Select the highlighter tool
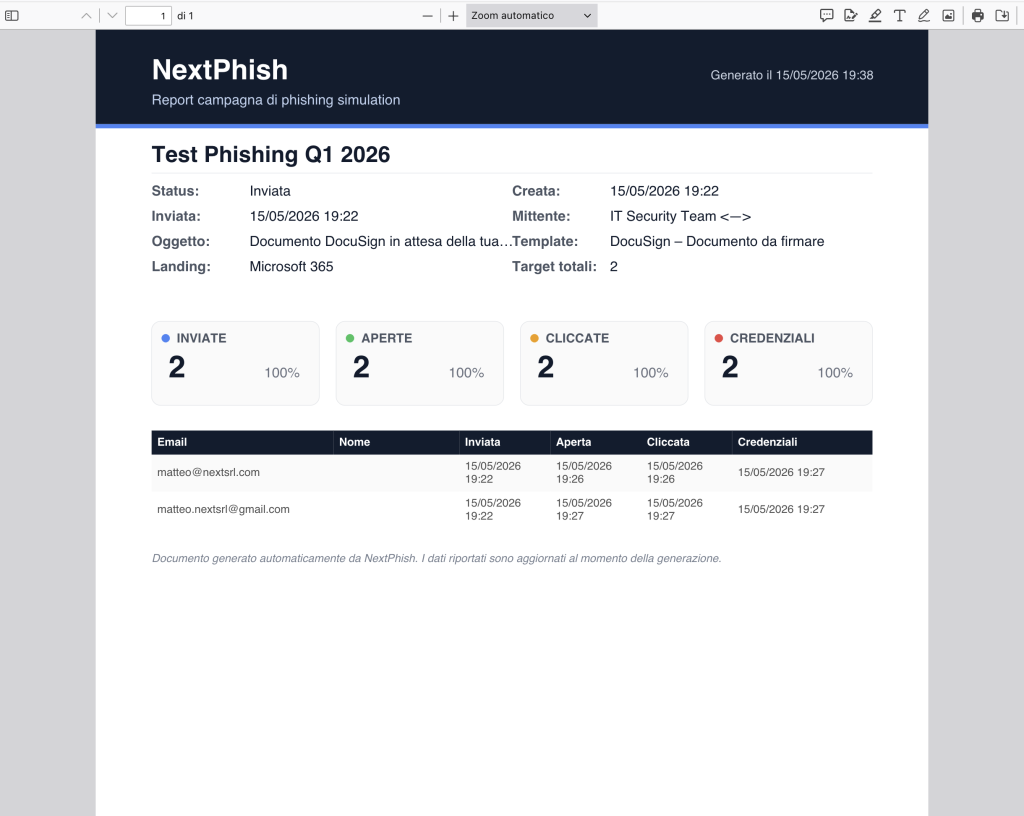 875,16
